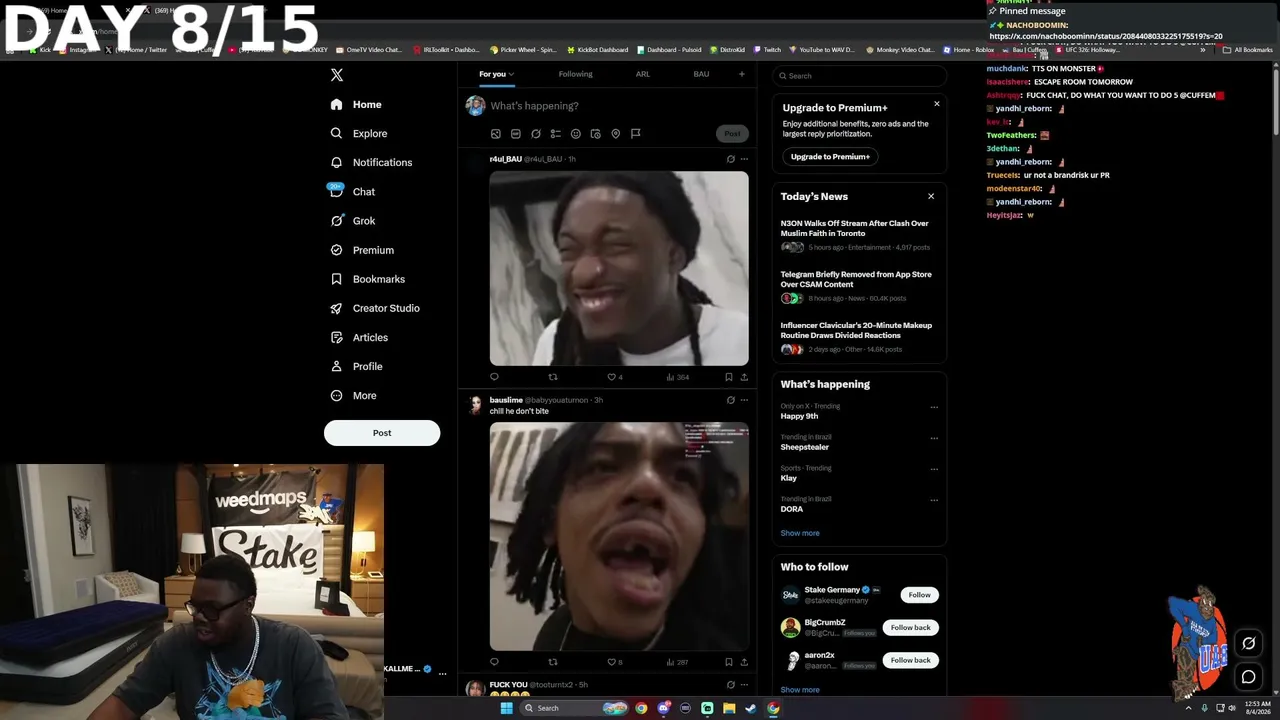Viewport: 1280px width, 720px height.
Task: Open the Windows Start menu
Action: [506, 708]
